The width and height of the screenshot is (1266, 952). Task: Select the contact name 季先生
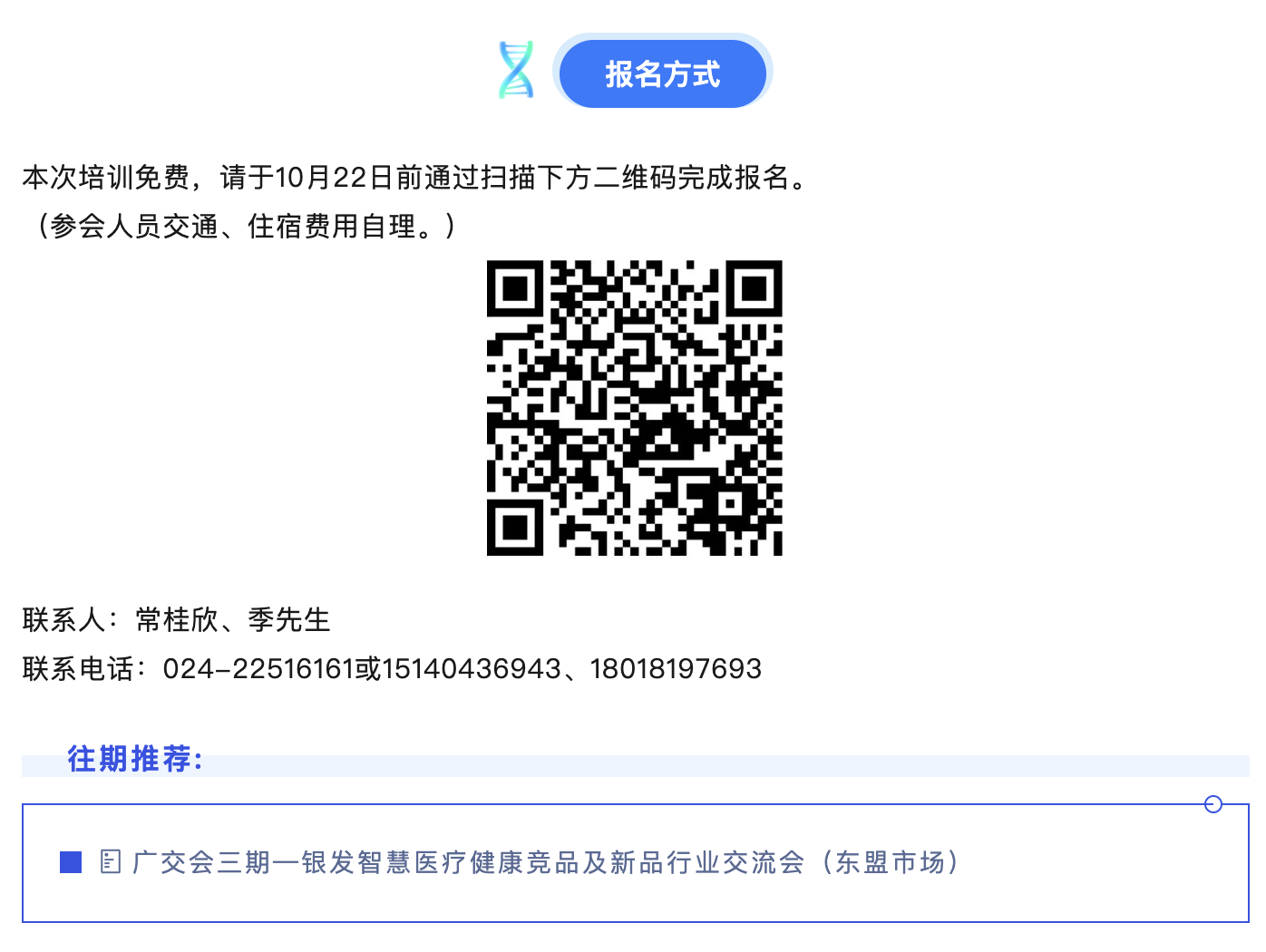[x=289, y=620]
